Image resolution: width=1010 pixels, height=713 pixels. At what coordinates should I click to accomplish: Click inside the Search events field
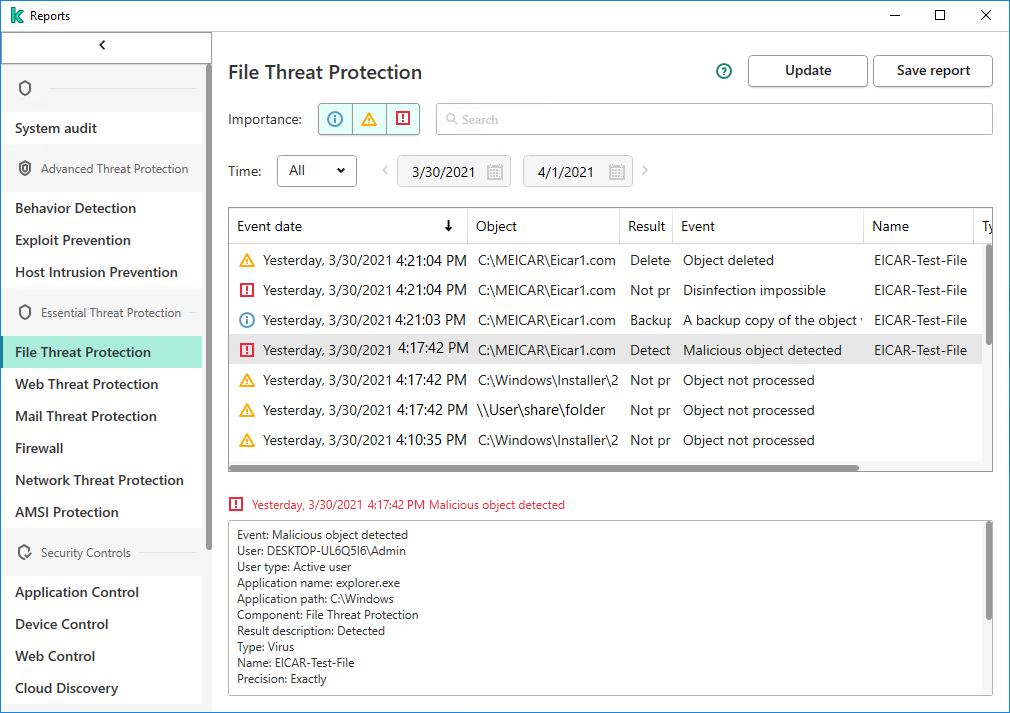coord(713,118)
